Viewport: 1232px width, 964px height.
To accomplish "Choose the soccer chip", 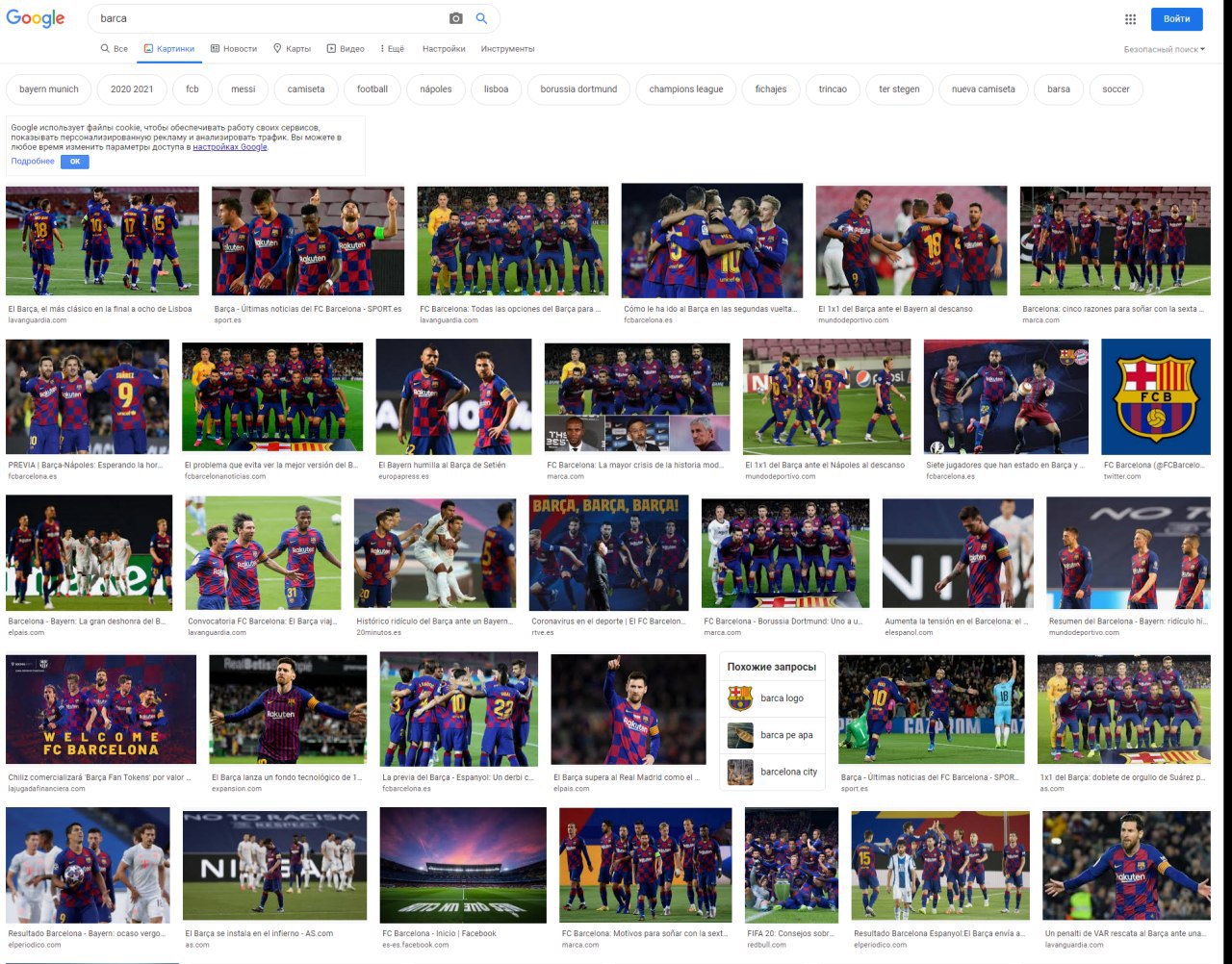I will pyautogui.click(x=1116, y=89).
